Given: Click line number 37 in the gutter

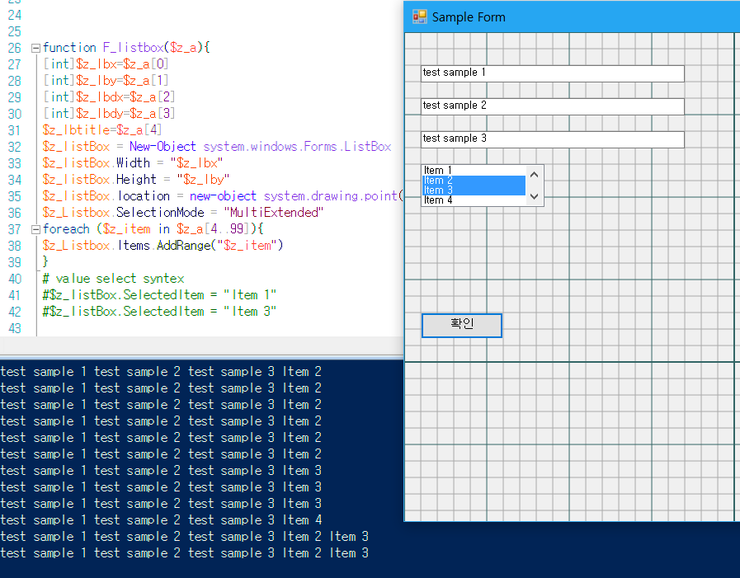Looking at the screenshot, I should coord(14,229).
